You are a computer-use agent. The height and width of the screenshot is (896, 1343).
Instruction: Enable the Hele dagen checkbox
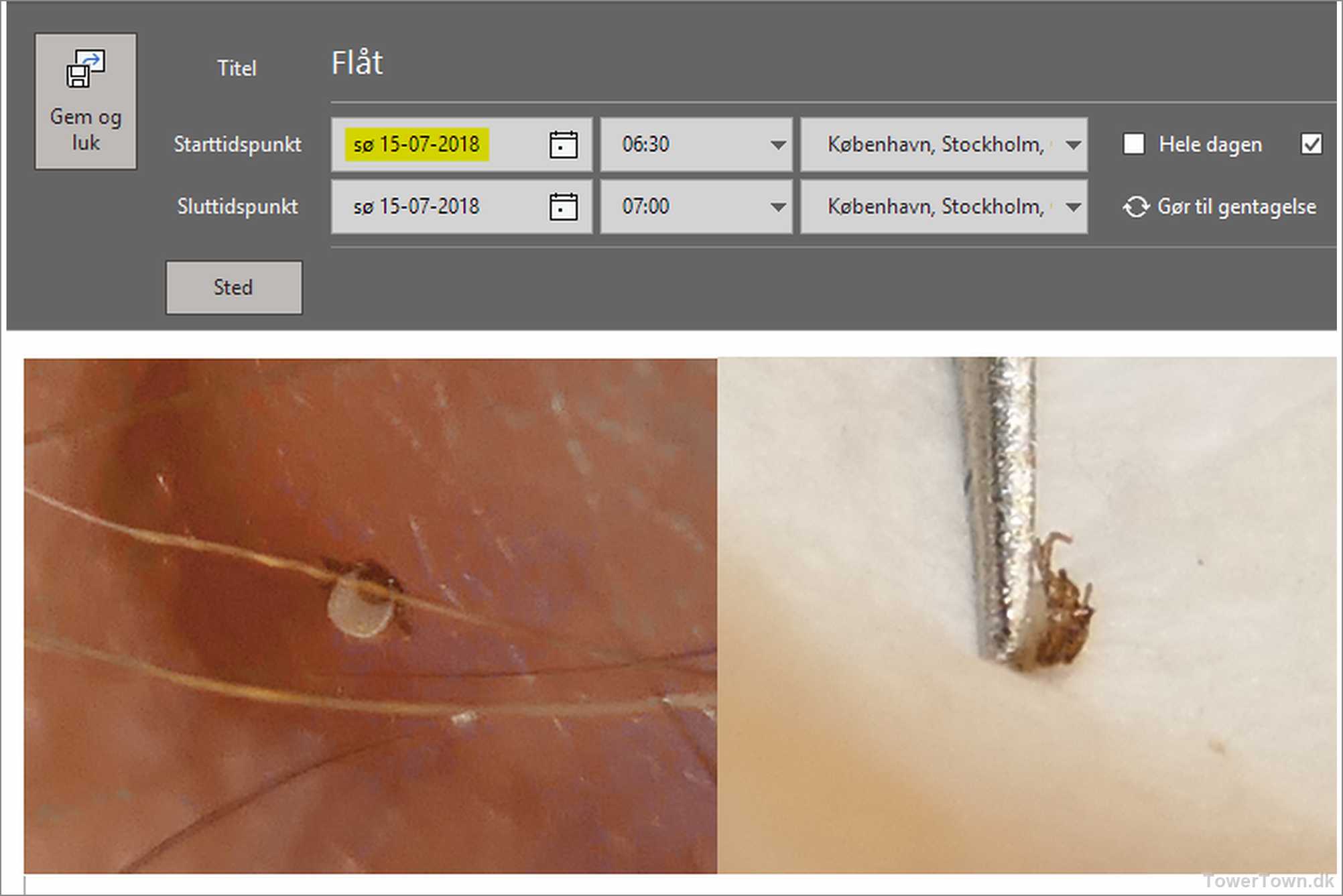pos(1133,144)
